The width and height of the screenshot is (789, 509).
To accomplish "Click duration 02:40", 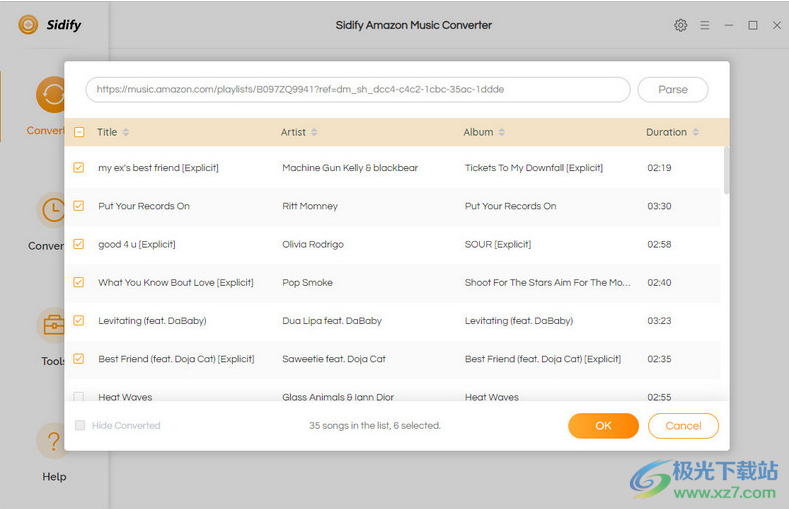I will (659, 282).
